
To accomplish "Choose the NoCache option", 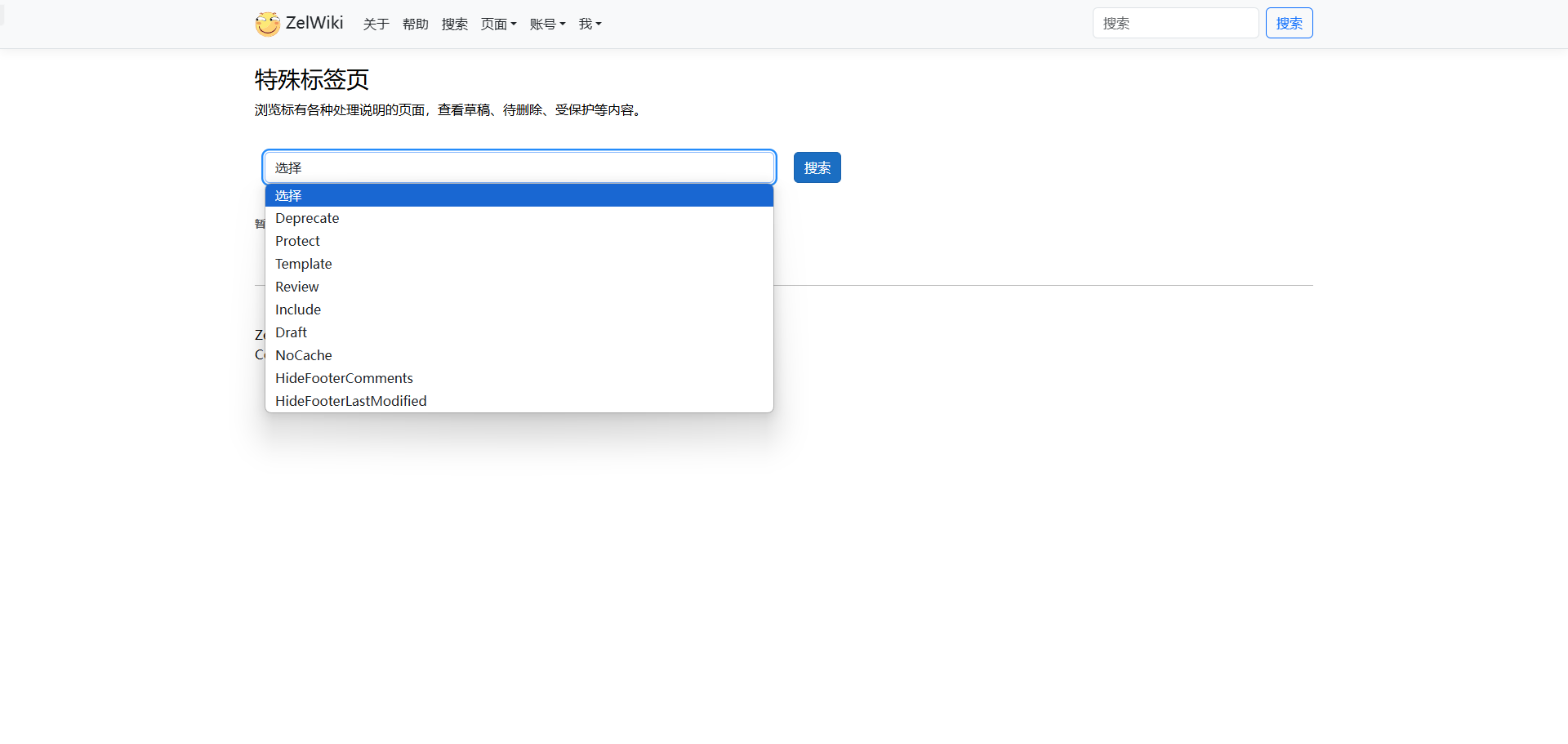I will 304,355.
